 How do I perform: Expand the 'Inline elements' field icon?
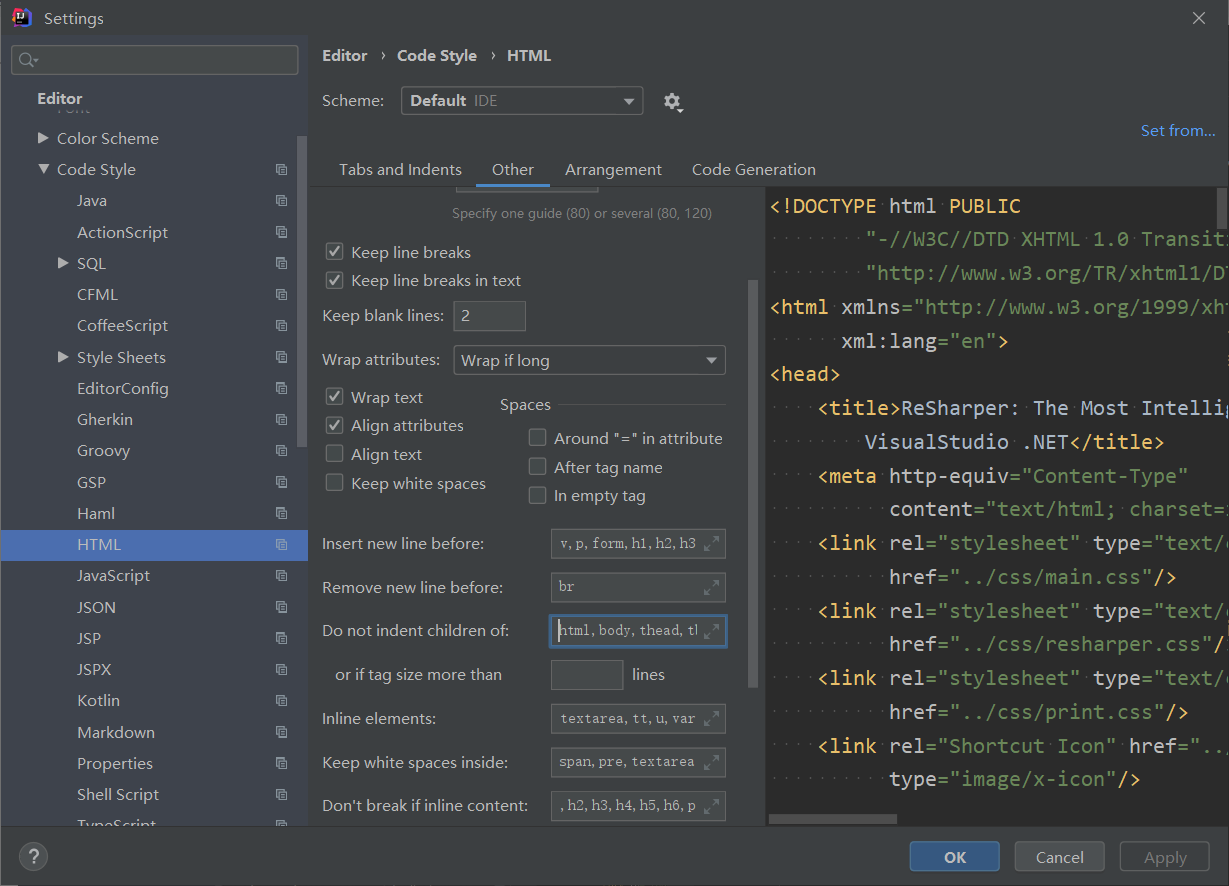point(712,719)
